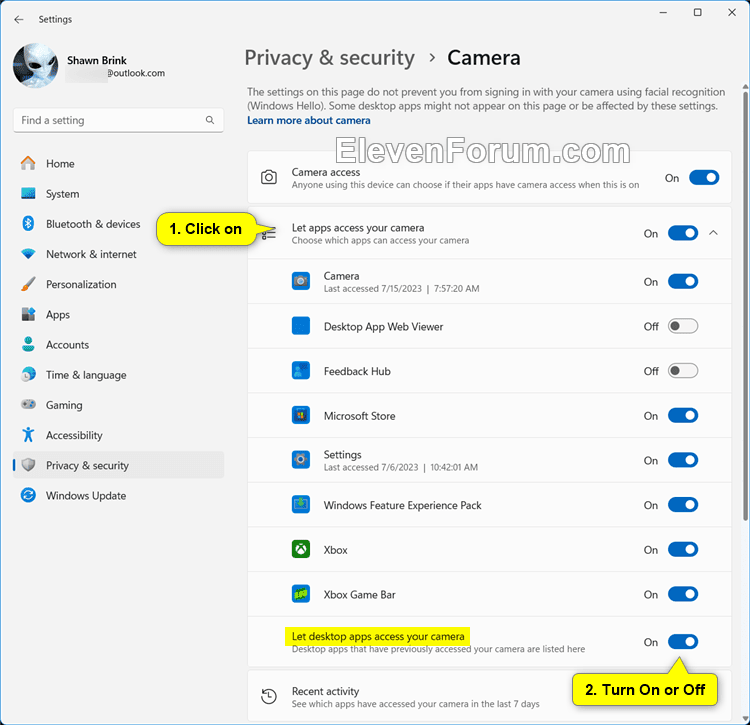Click the back arrow in Settings
Viewport: 750px width, 725px height.
(x=19, y=20)
